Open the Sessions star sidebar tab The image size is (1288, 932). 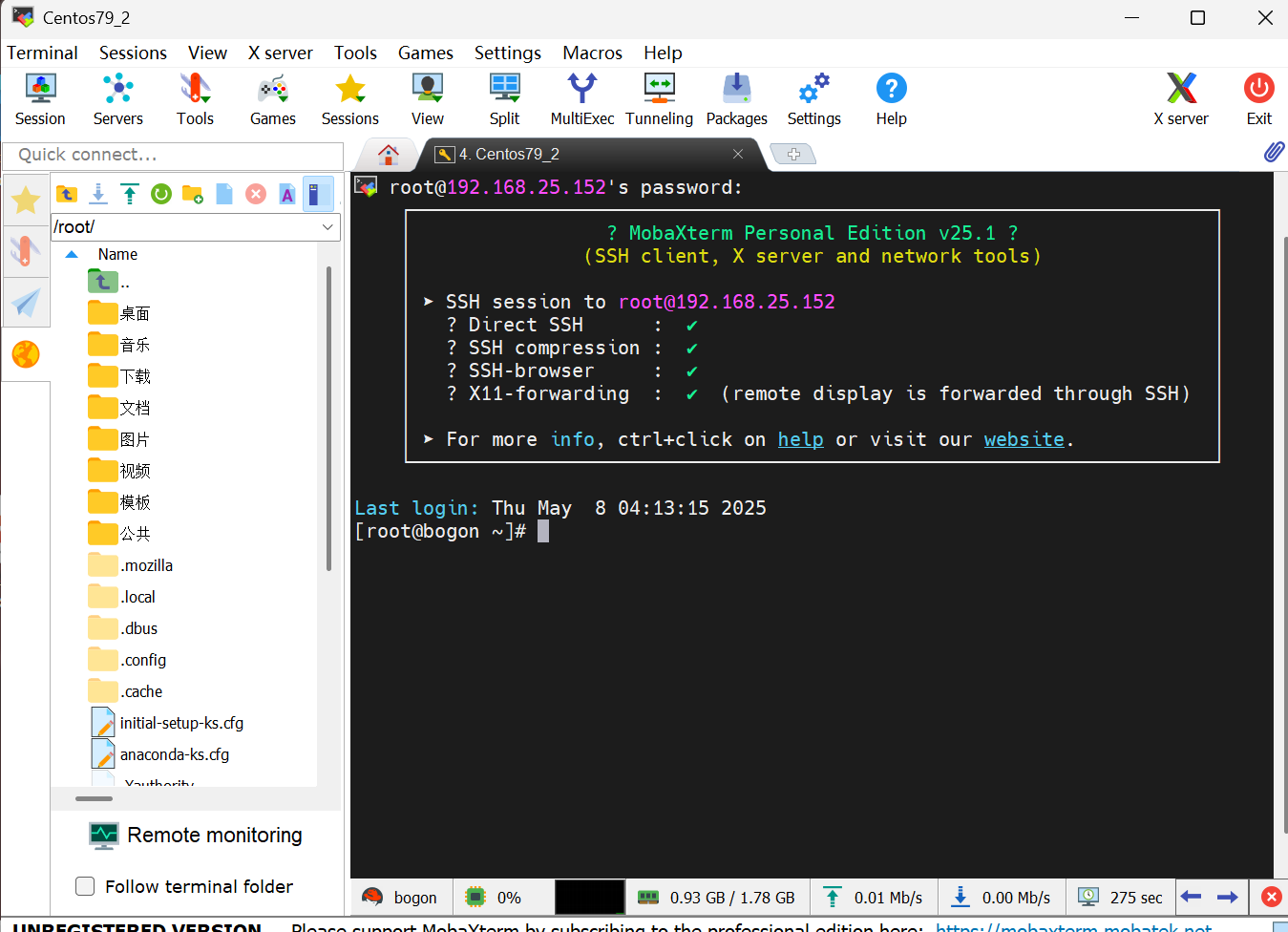pyautogui.click(x=26, y=201)
